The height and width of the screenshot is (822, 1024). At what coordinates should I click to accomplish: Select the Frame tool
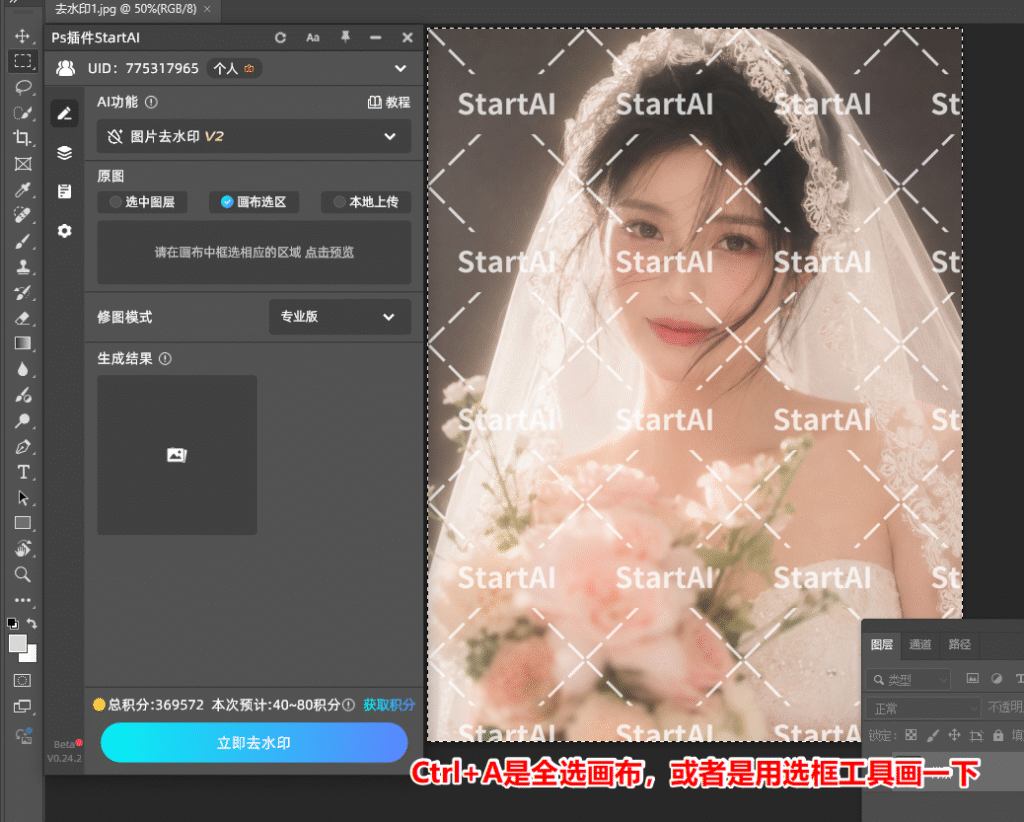pyautogui.click(x=23, y=164)
